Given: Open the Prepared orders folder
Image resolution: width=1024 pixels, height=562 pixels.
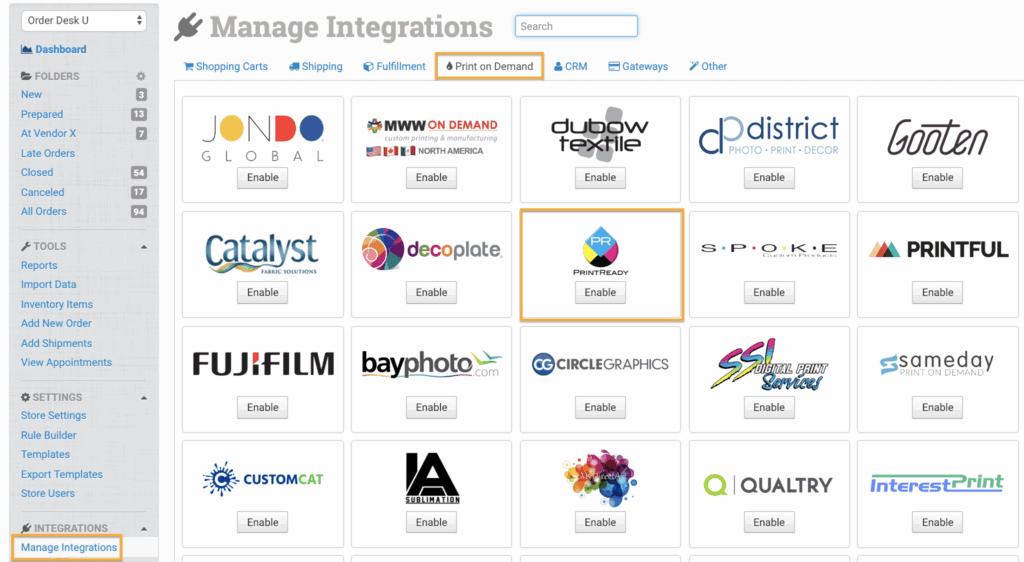Looking at the screenshot, I should pos(42,114).
